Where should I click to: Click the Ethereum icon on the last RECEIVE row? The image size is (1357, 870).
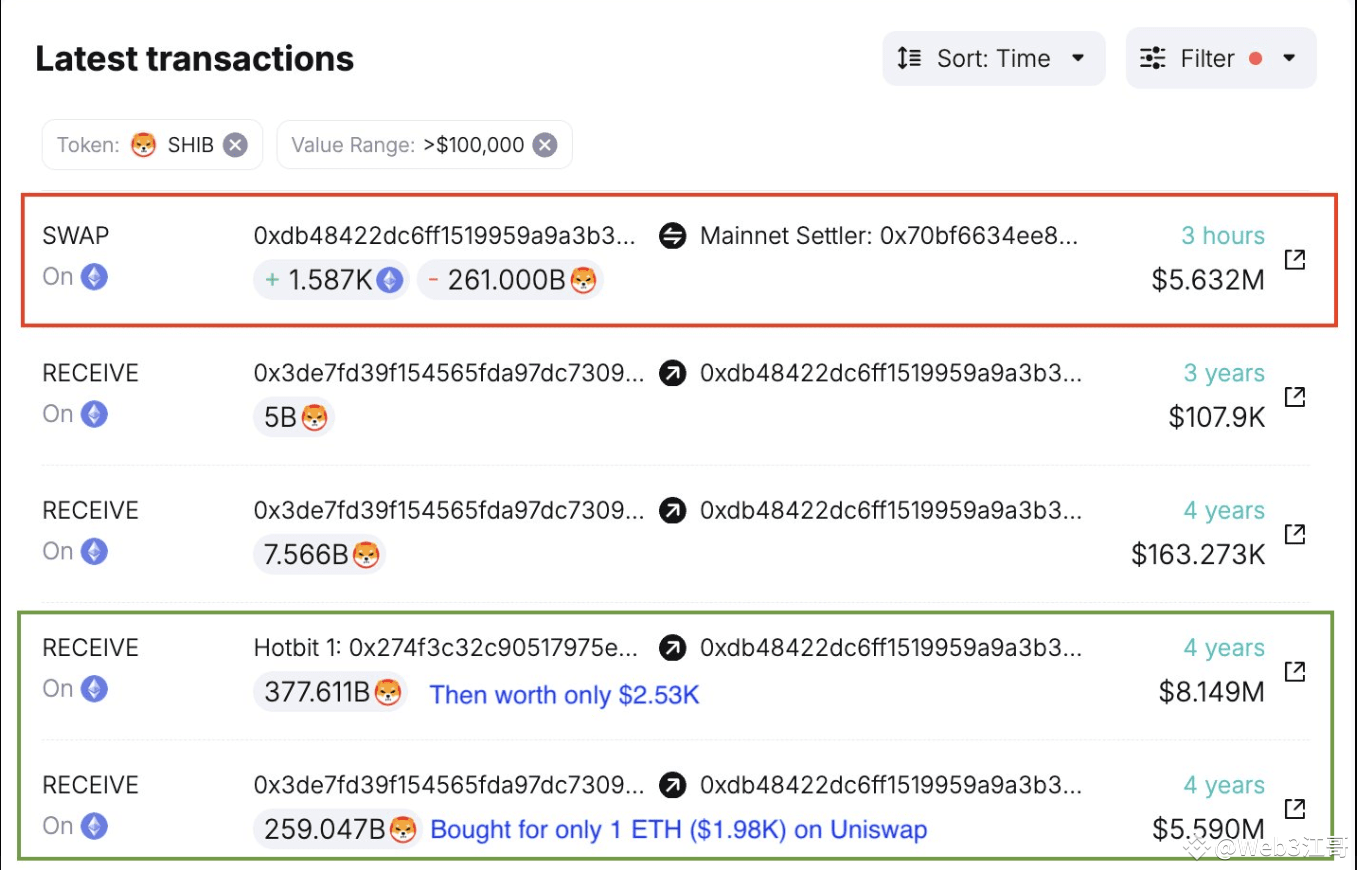(x=93, y=826)
